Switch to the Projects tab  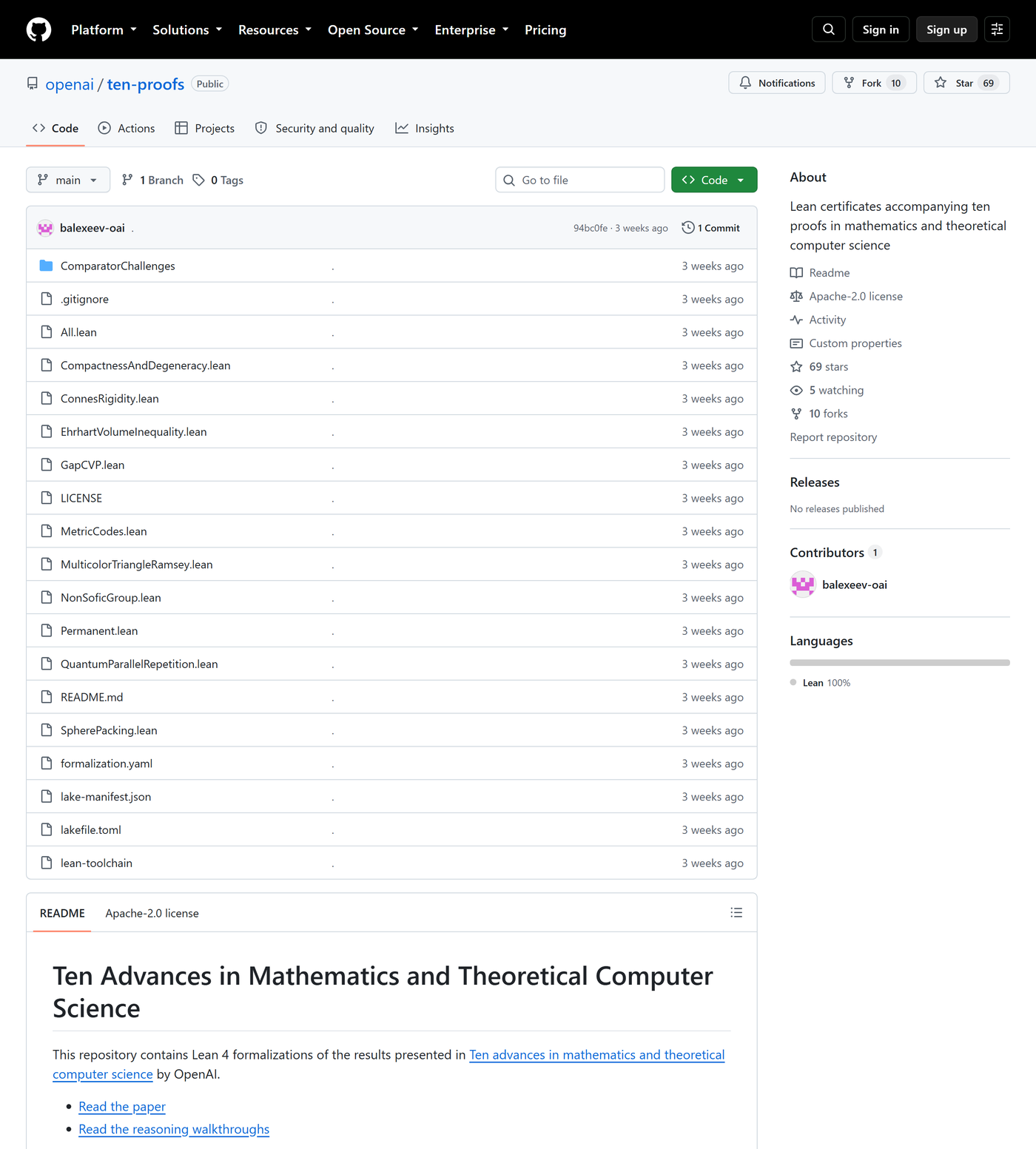click(x=205, y=128)
